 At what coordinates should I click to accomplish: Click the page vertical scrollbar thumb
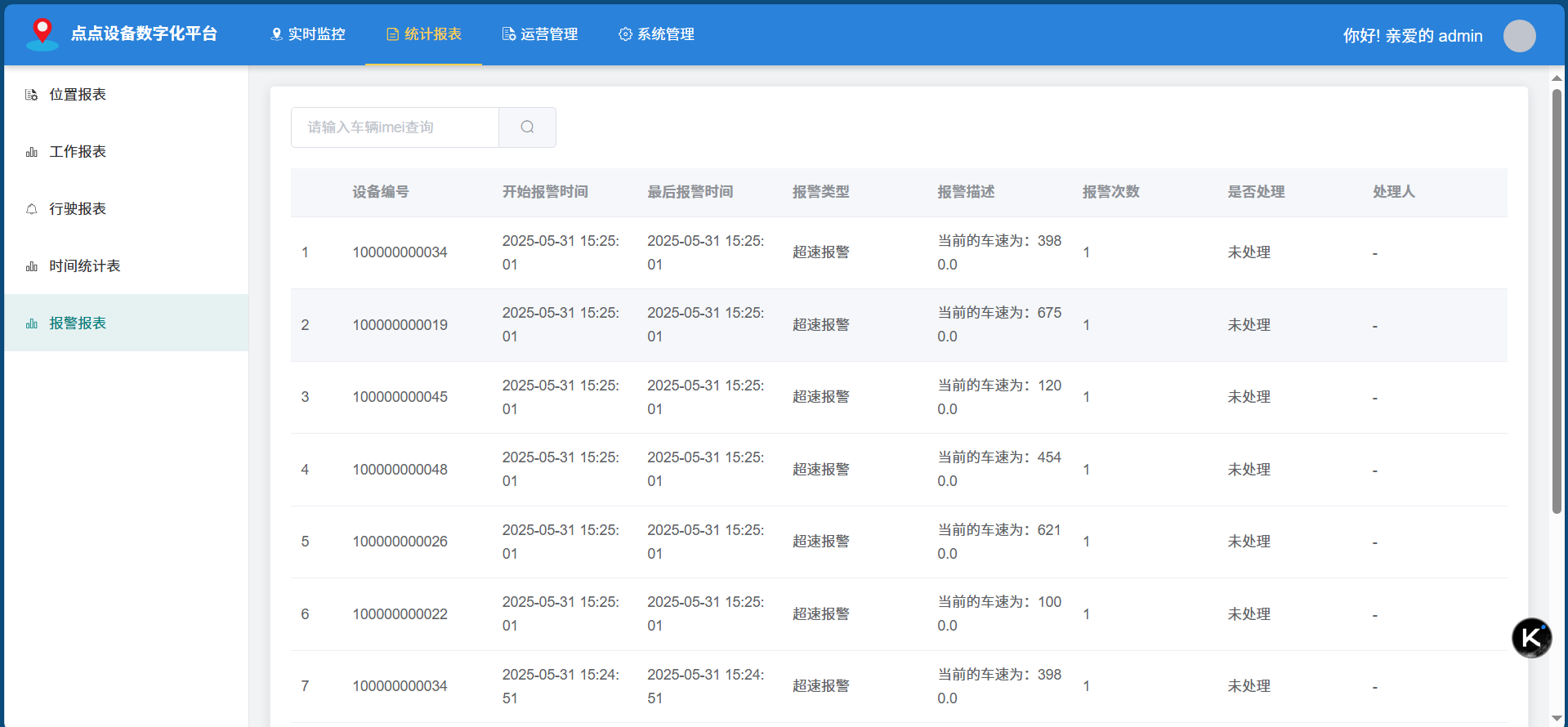pos(1557,301)
